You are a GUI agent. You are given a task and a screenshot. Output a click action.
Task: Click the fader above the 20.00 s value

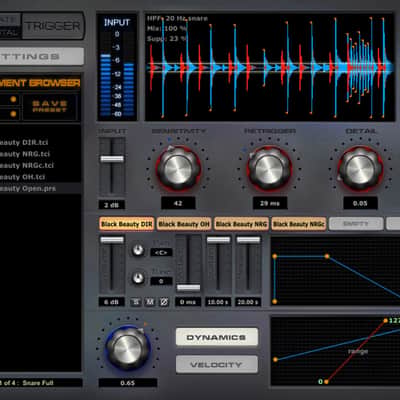point(248,240)
